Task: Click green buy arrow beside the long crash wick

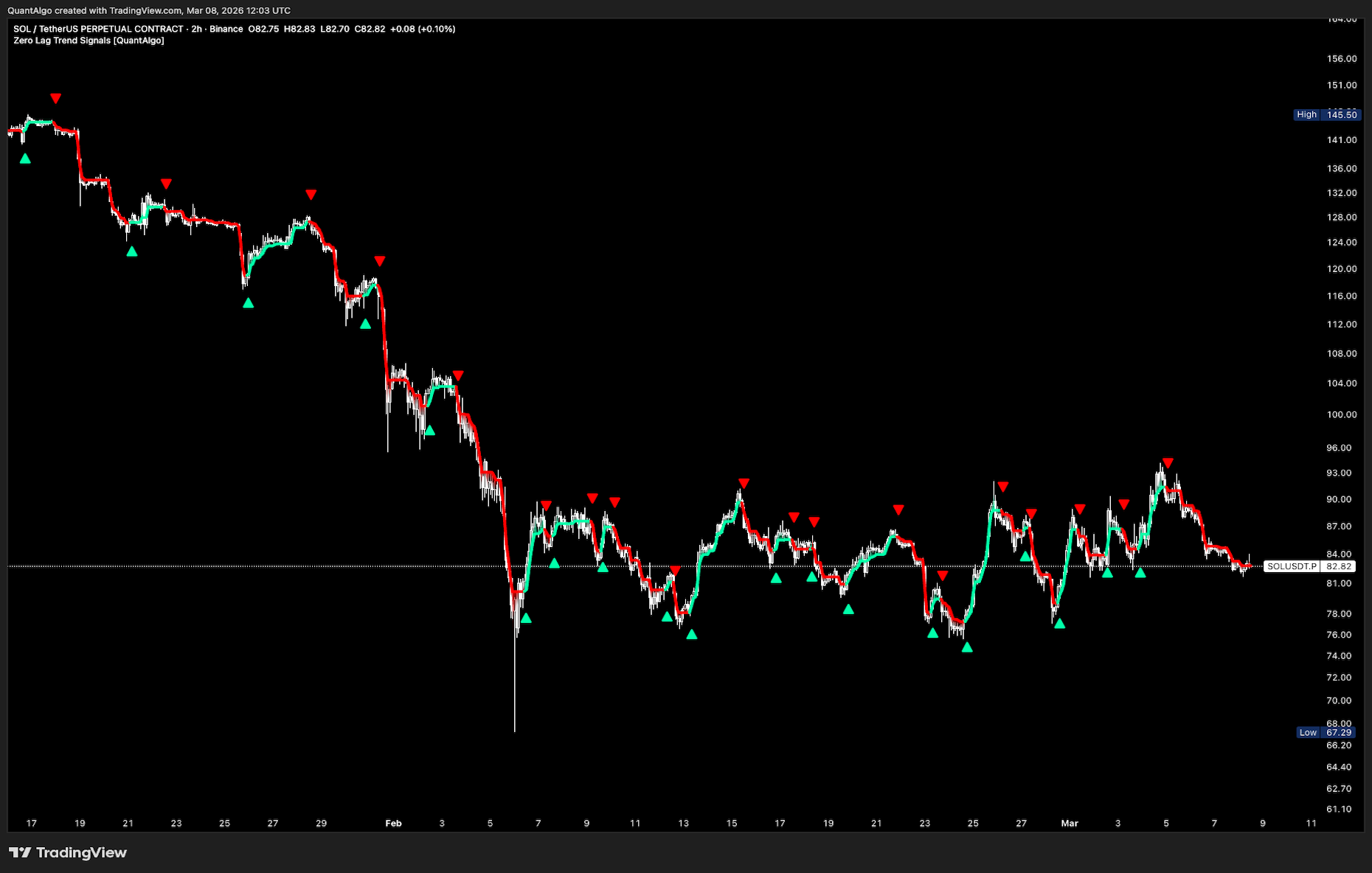Action: (x=526, y=618)
